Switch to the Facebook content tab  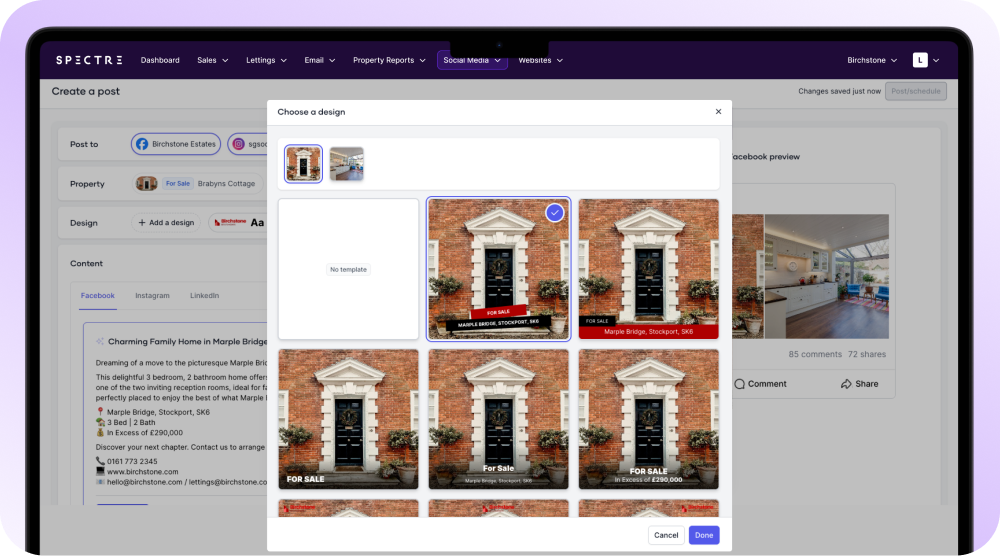pos(98,296)
